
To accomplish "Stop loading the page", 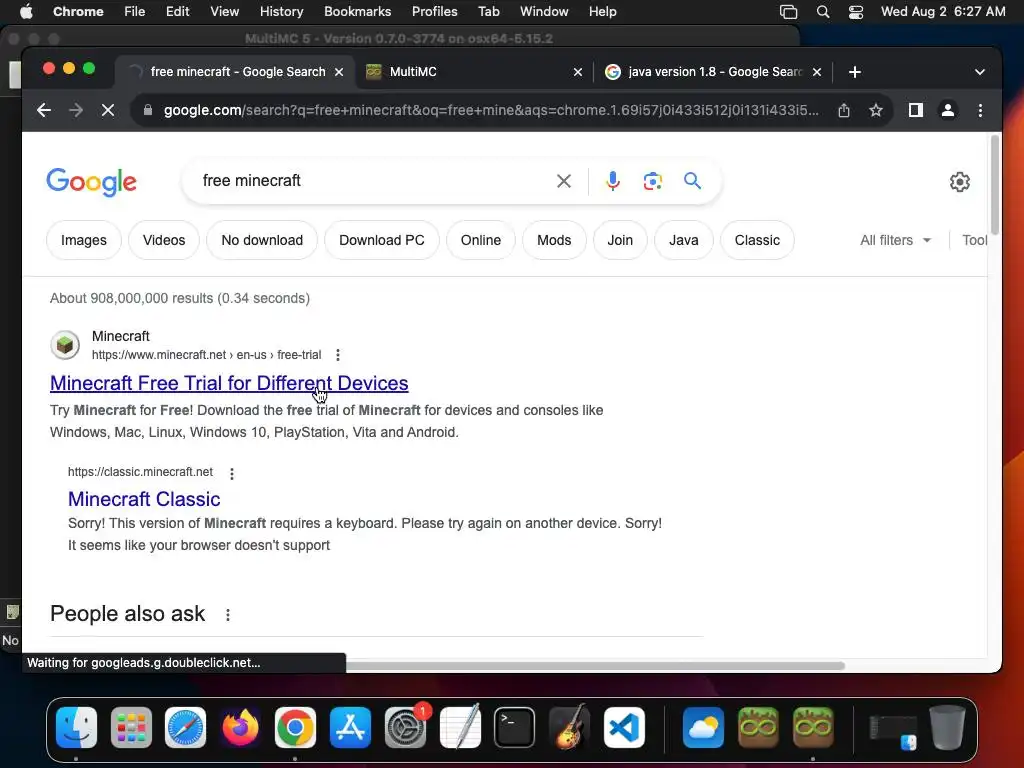I will tap(108, 110).
